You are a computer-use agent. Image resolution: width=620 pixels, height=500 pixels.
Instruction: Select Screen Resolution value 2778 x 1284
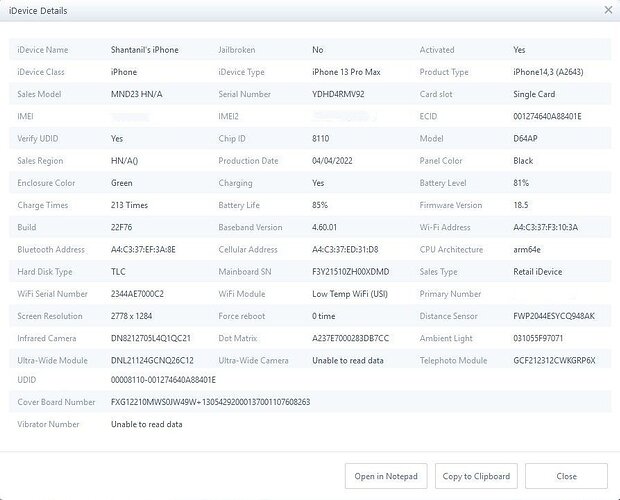(x=131, y=316)
